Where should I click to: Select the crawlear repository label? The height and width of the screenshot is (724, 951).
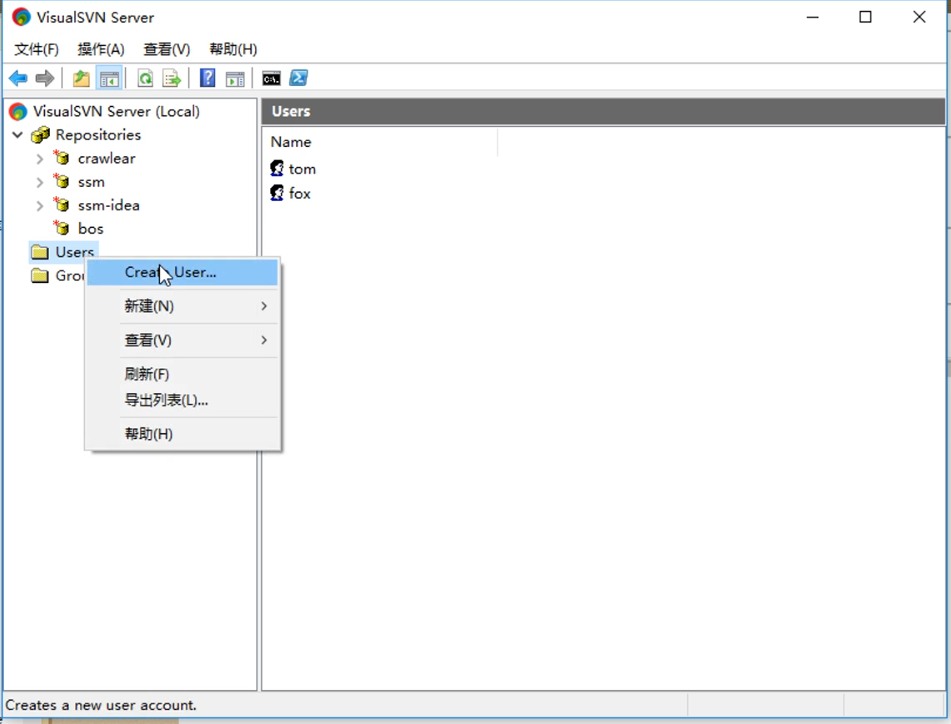point(107,158)
